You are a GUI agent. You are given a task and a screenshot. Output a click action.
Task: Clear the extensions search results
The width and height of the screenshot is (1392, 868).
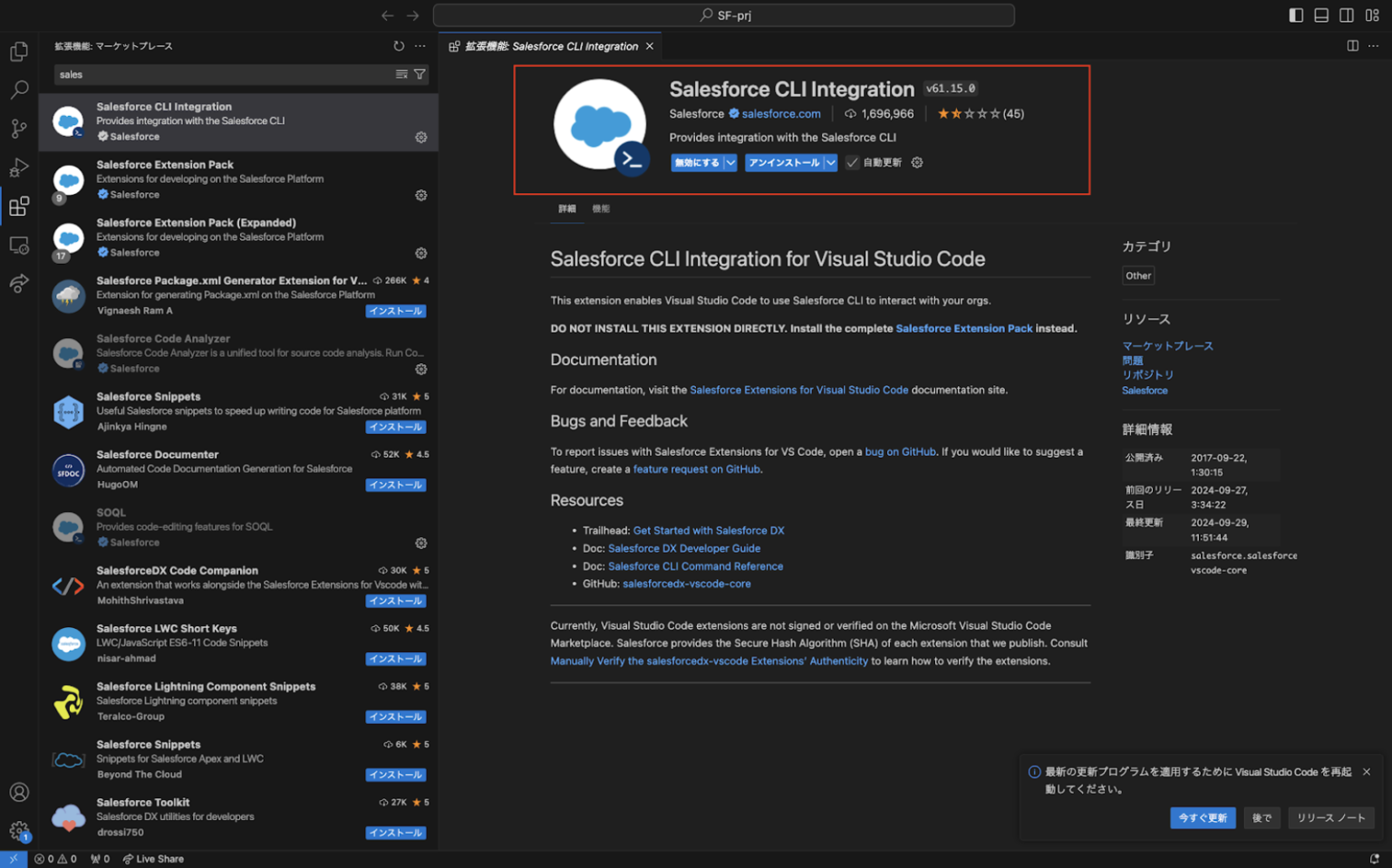[x=401, y=74]
